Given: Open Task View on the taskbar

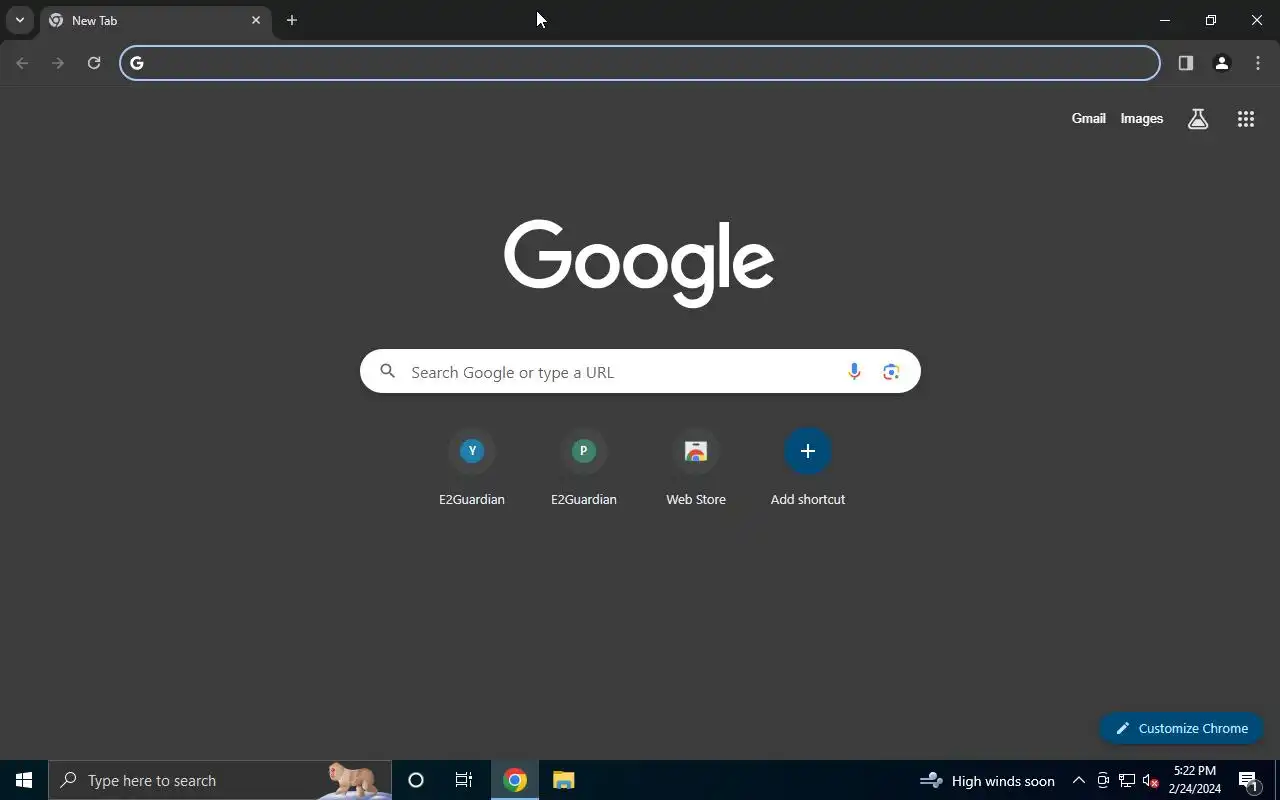Looking at the screenshot, I should pyautogui.click(x=464, y=780).
